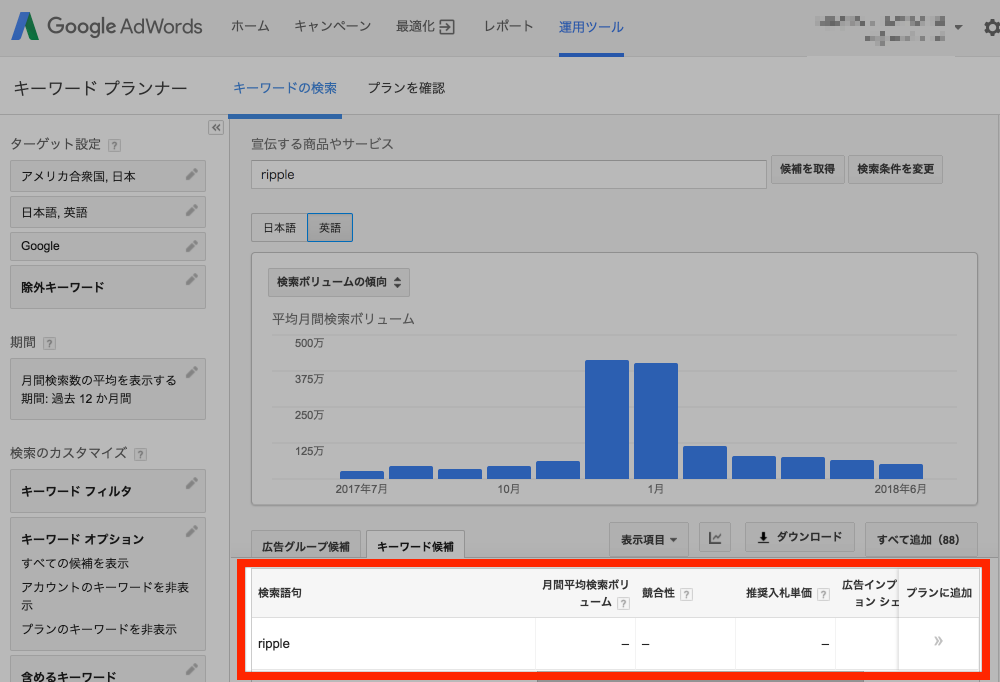Select 広告グループ候補 tab

point(306,545)
